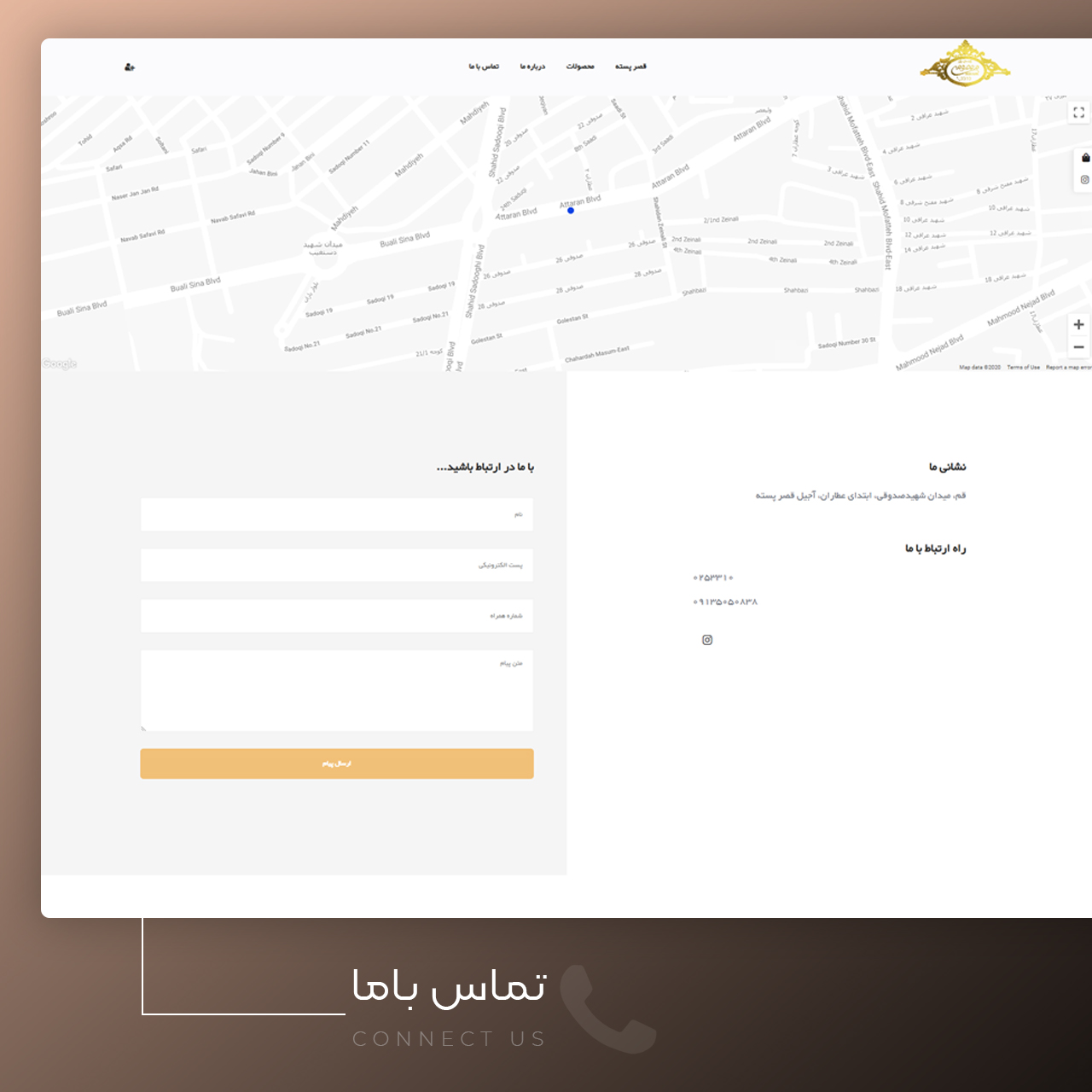
Task: Click the راه ارتباط با ما heading
Action: pos(936,549)
